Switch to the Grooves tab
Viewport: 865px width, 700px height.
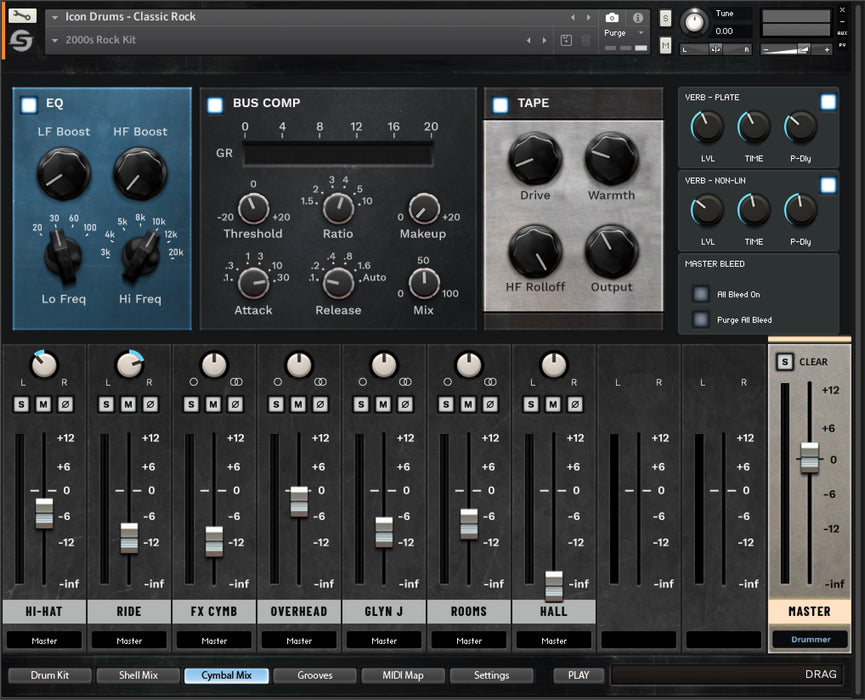click(314, 675)
